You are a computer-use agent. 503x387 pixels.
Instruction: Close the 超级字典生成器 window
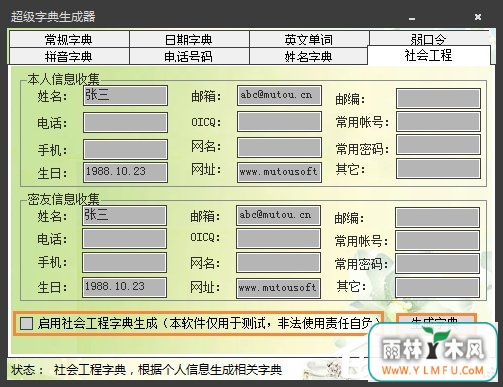coord(478,17)
